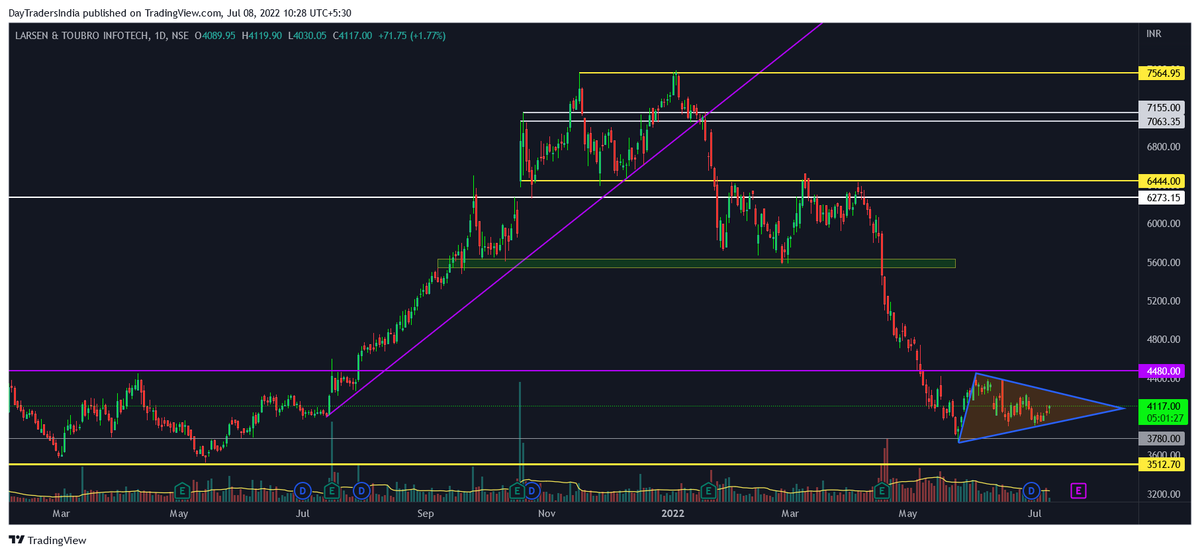The image size is (1200, 554).
Task: Click the Sep label on time axis
Action: (x=425, y=514)
